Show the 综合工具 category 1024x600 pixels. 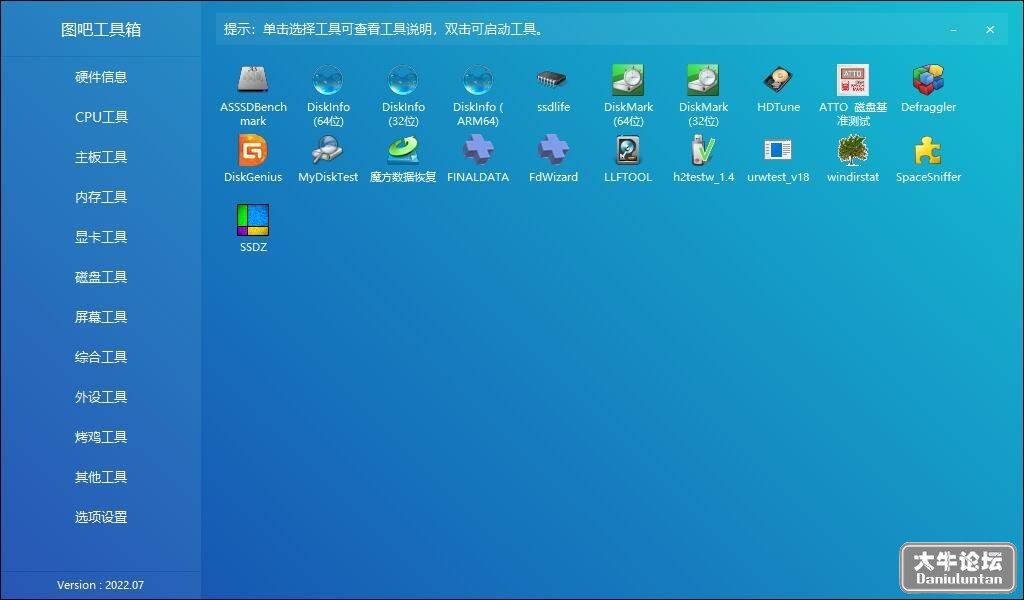point(101,357)
